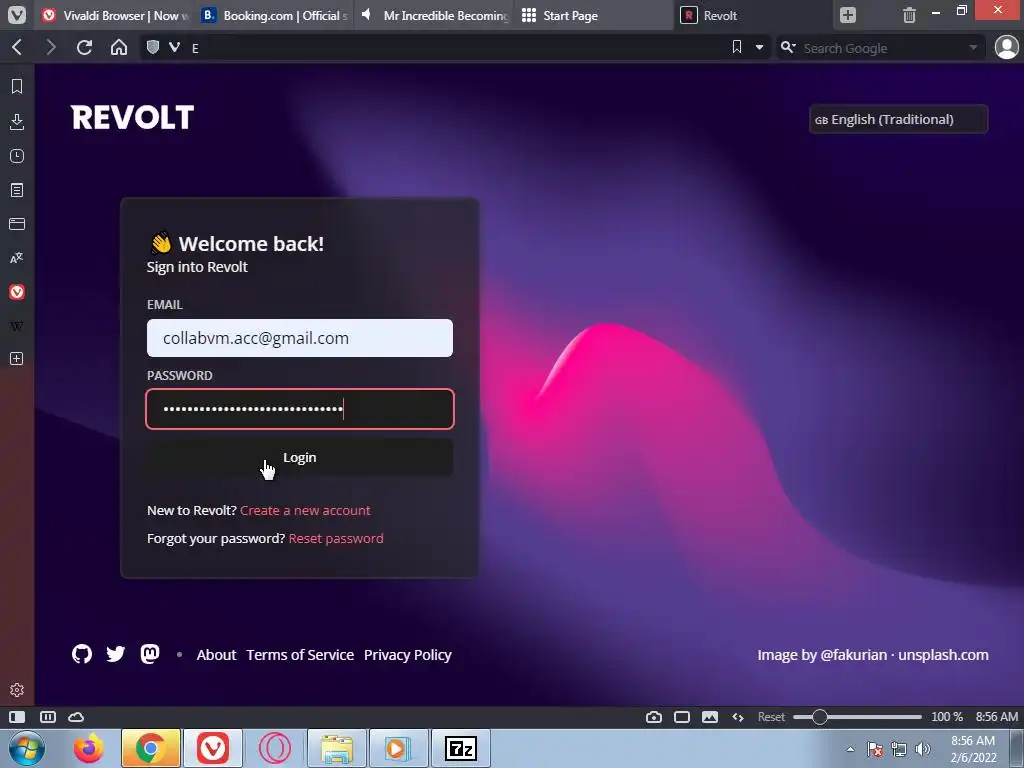Switch to the Booking.com tab
The width and height of the screenshot is (1024, 768).
[x=275, y=15]
